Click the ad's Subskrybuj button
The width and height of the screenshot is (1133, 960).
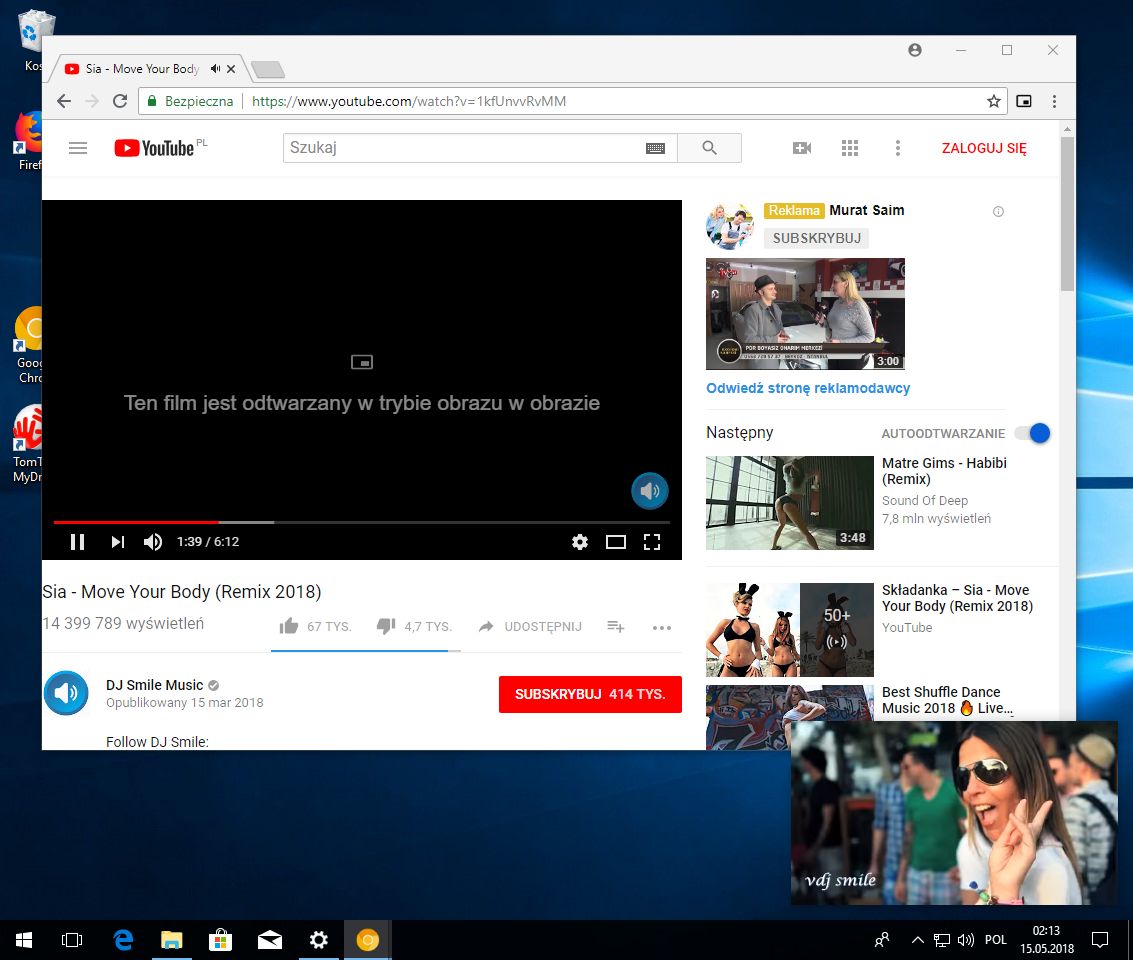(x=817, y=238)
